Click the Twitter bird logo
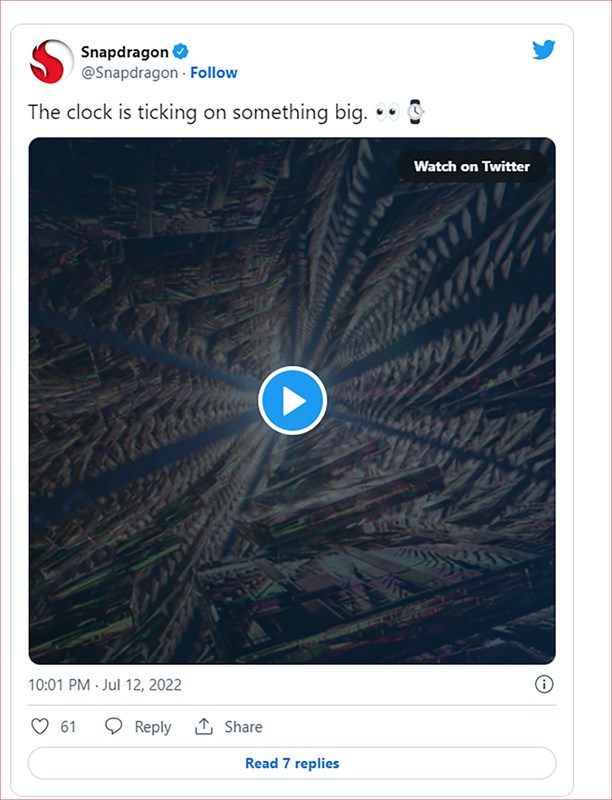This screenshot has width=612, height=800. [544, 50]
